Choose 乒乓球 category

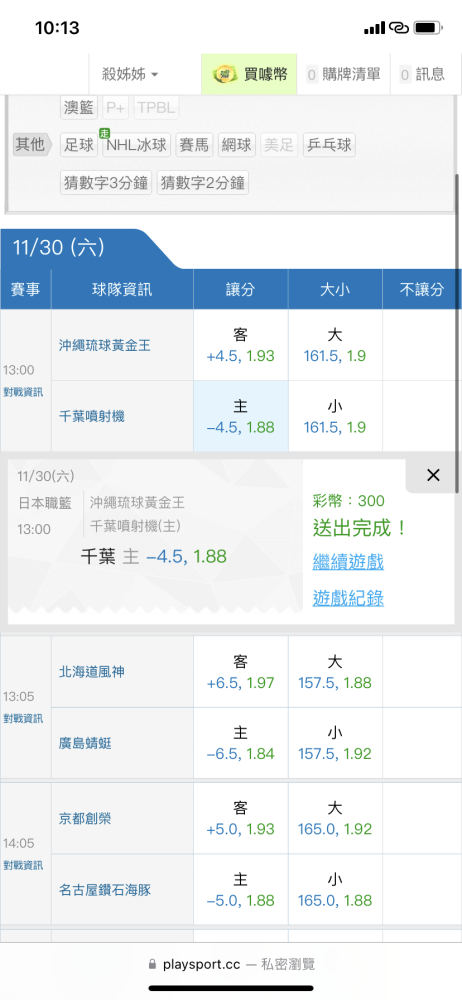pos(329,145)
